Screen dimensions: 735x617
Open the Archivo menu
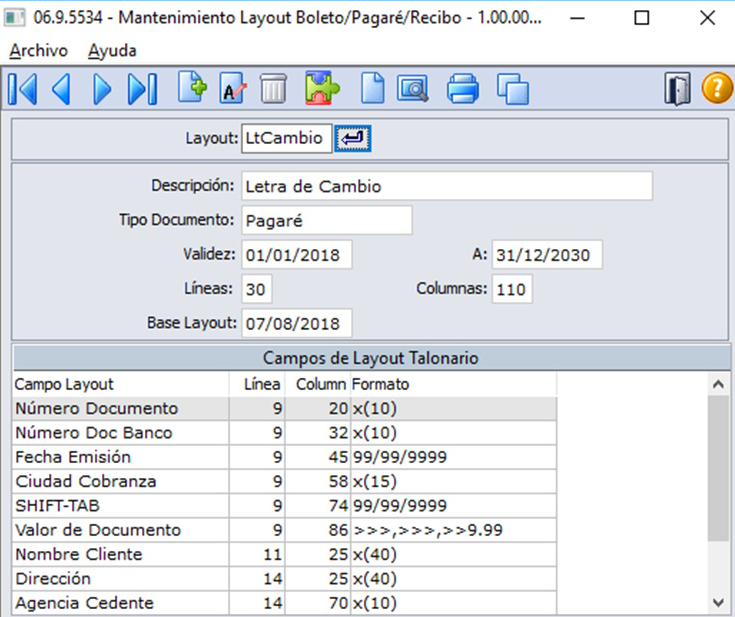(38, 51)
